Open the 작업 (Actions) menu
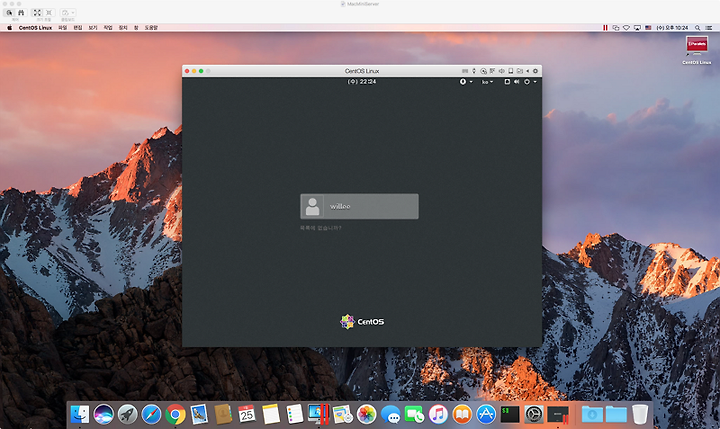This screenshot has height=429, width=720. pos(108,28)
